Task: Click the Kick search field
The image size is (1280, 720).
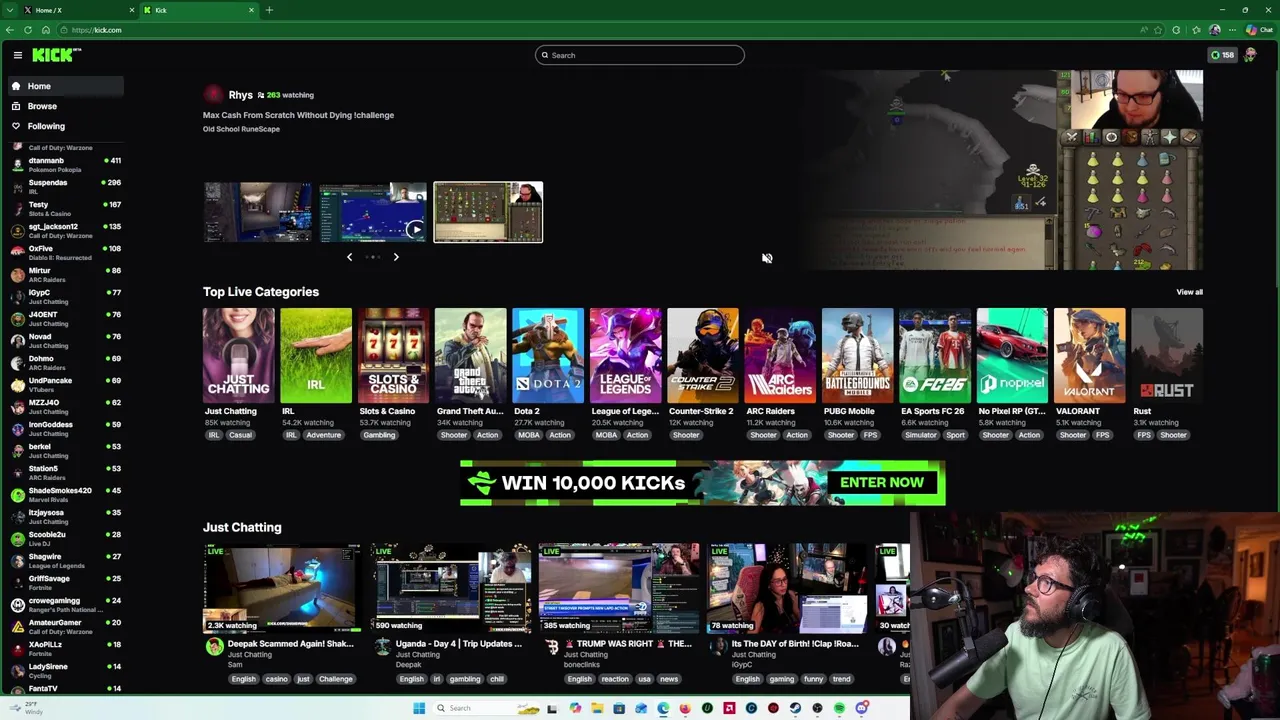Action: [640, 55]
